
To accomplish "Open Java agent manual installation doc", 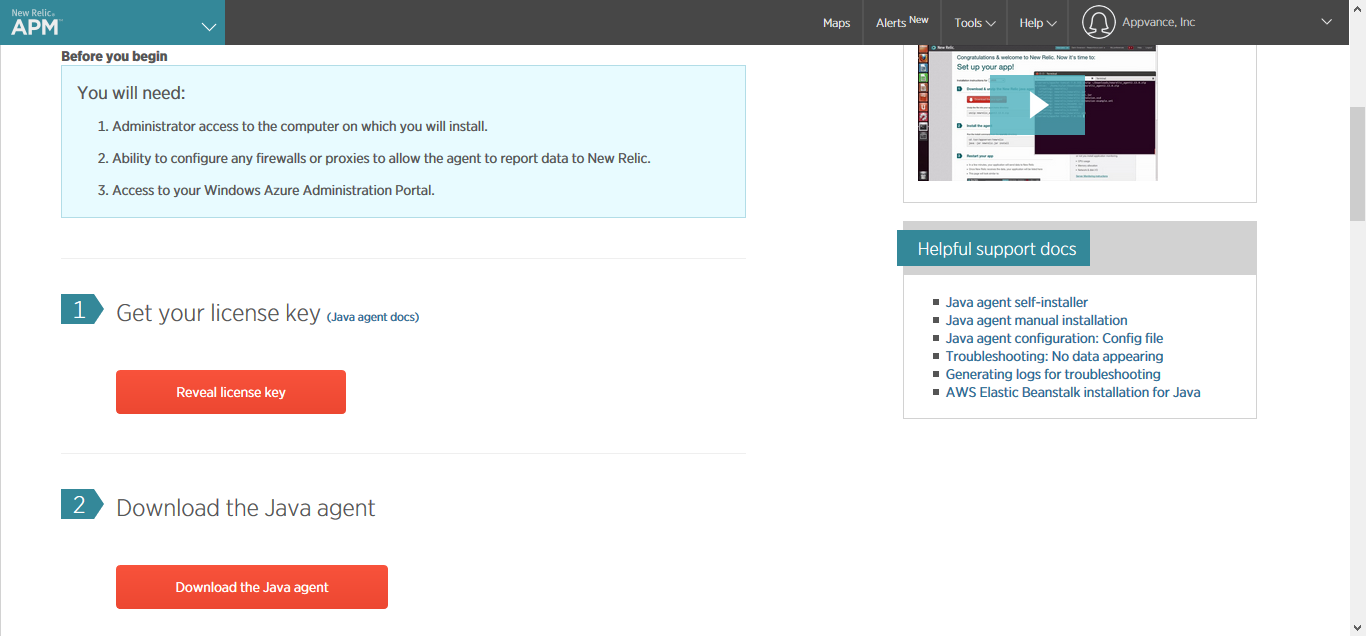I will tap(1037, 320).
